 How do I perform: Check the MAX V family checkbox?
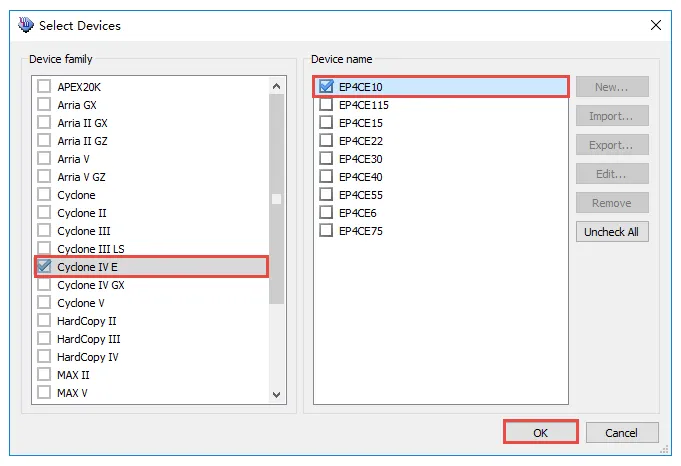[44, 393]
